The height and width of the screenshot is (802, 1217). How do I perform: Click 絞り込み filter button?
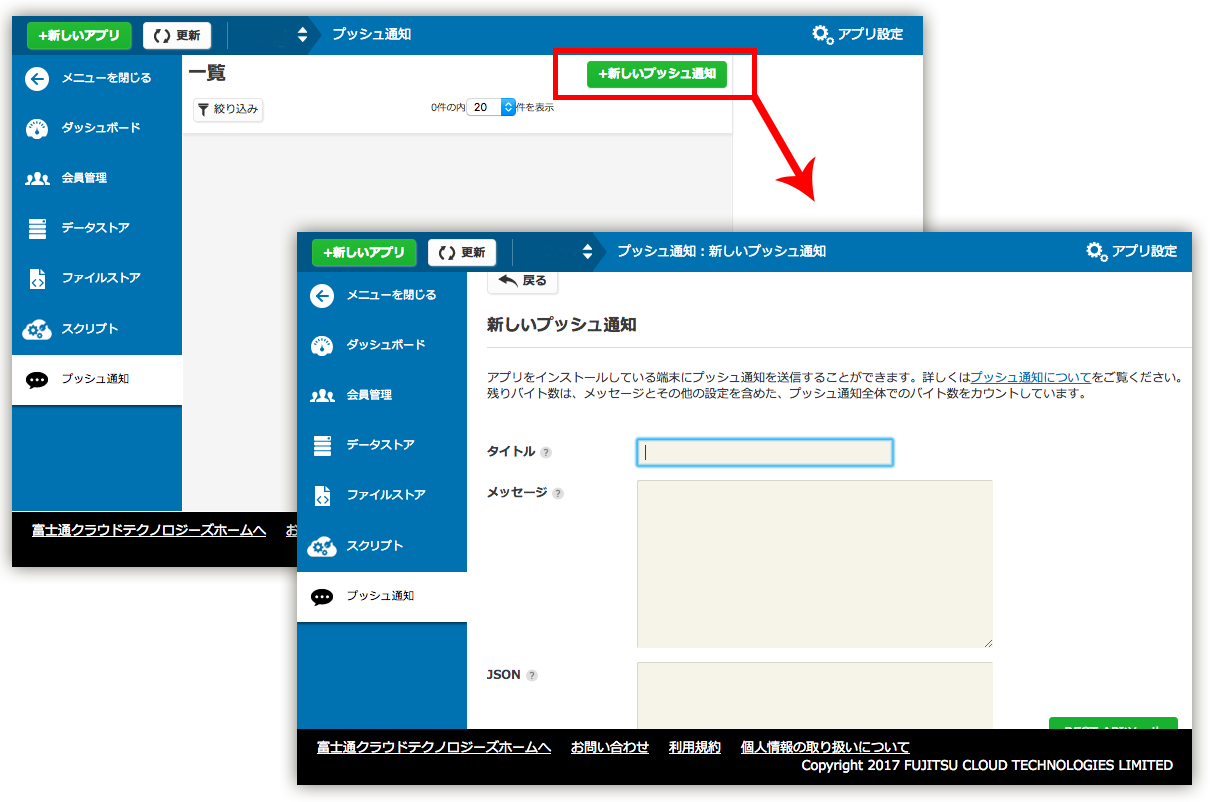228,110
